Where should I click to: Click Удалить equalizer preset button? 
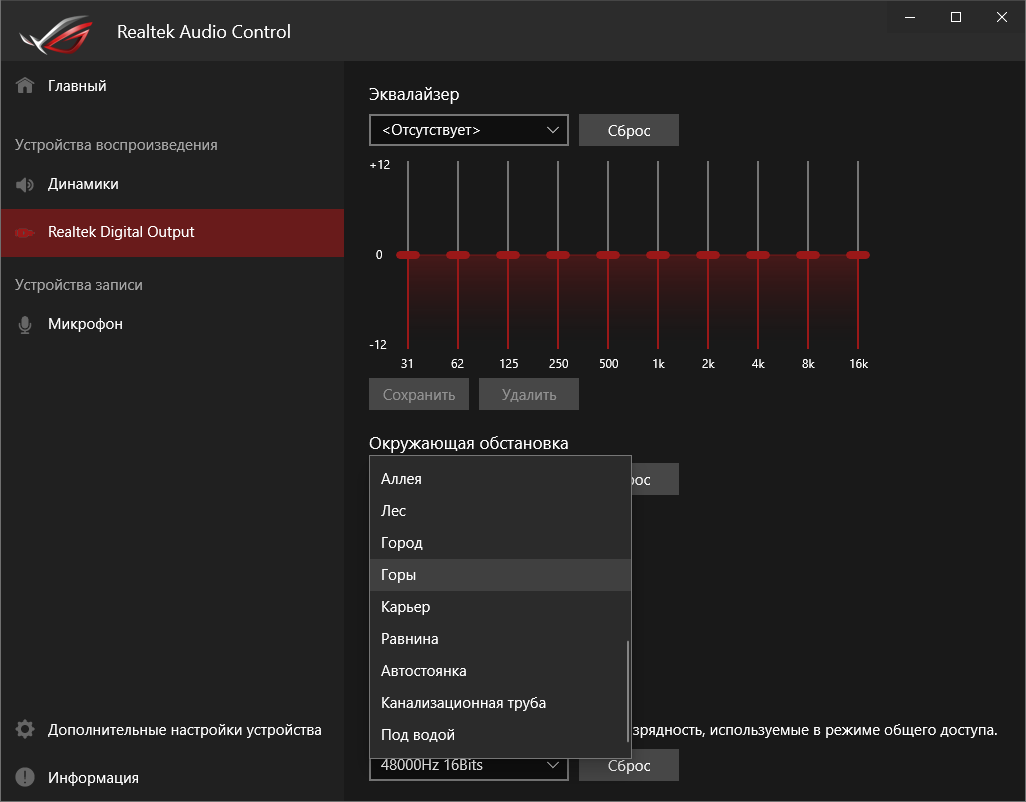click(x=529, y=394)
